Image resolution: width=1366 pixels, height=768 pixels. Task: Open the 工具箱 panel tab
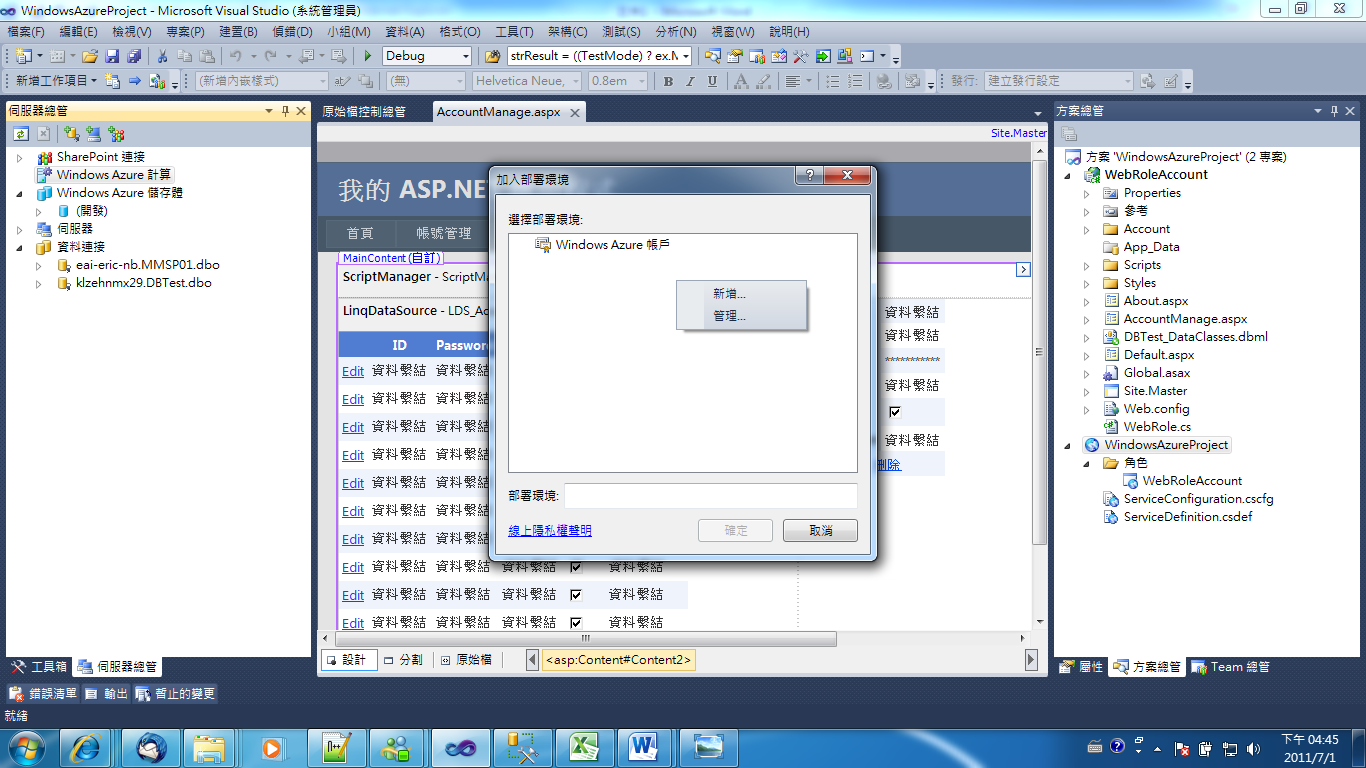point(39,667)
